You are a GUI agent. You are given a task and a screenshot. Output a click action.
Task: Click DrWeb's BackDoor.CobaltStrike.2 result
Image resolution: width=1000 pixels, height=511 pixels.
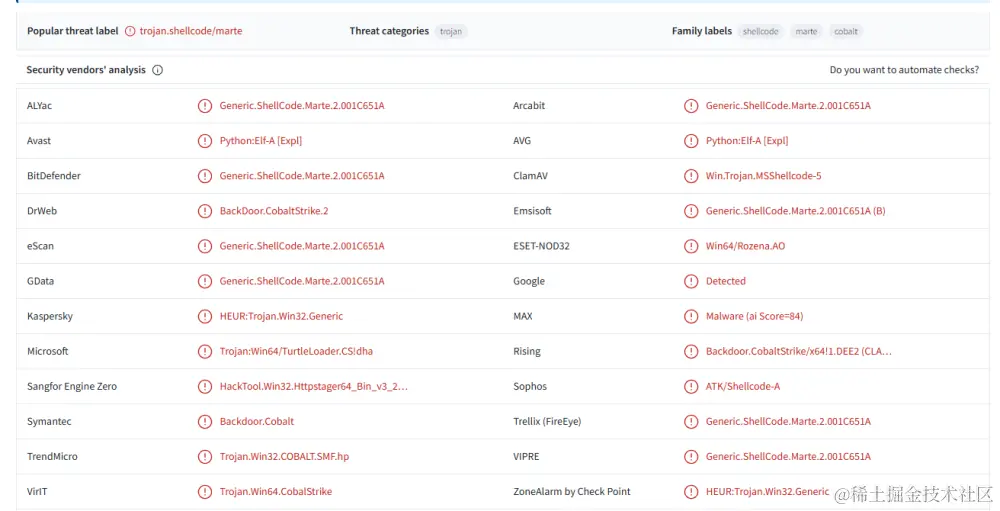[274, 211]
